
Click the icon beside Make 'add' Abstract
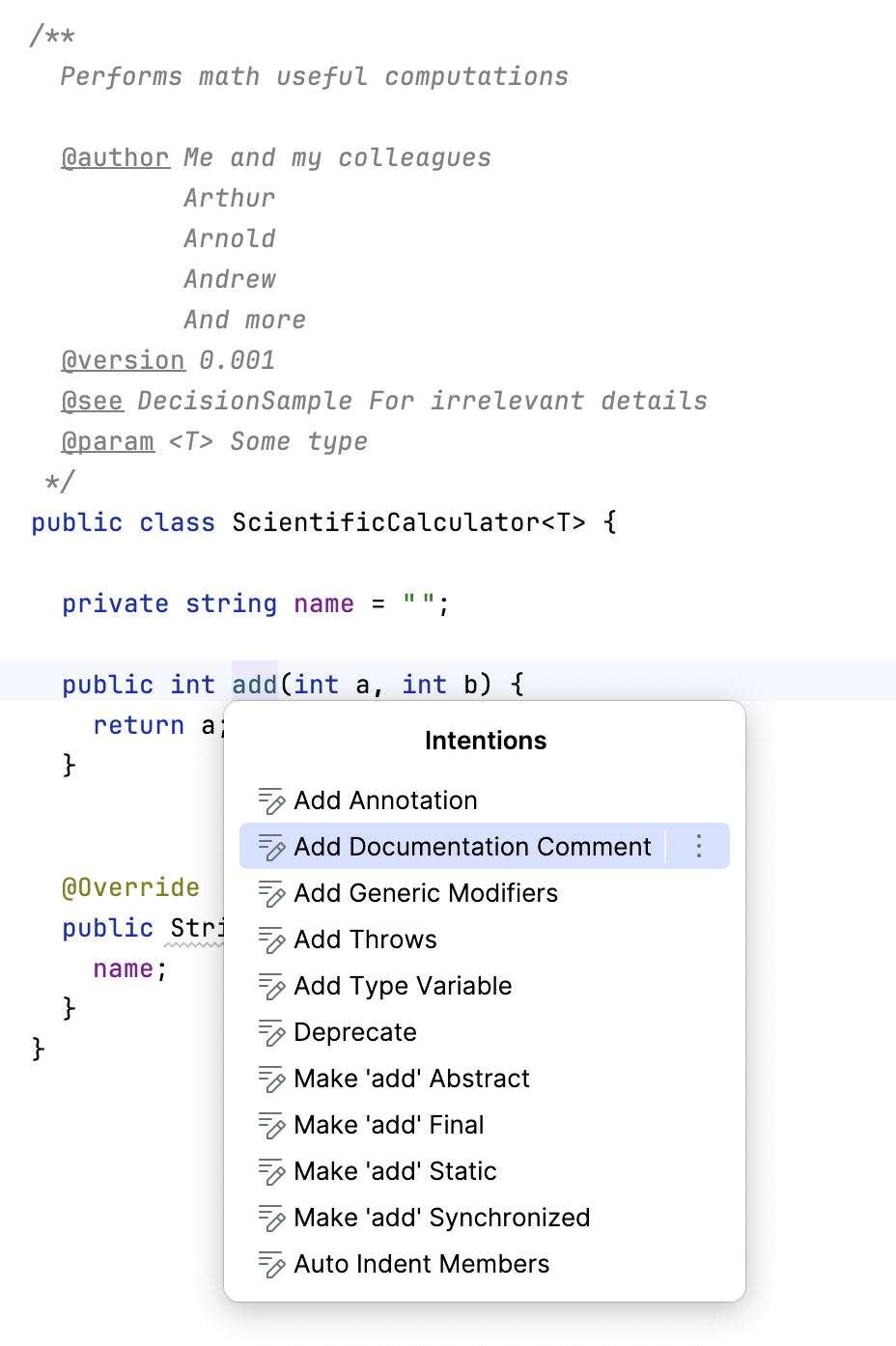click(271, 1078)
